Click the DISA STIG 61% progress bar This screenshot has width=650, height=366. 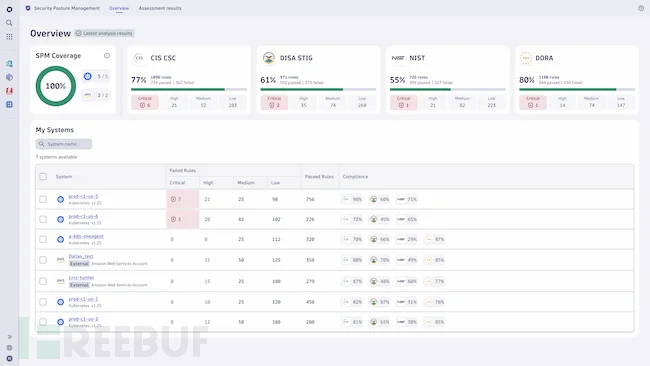(318, 89)
